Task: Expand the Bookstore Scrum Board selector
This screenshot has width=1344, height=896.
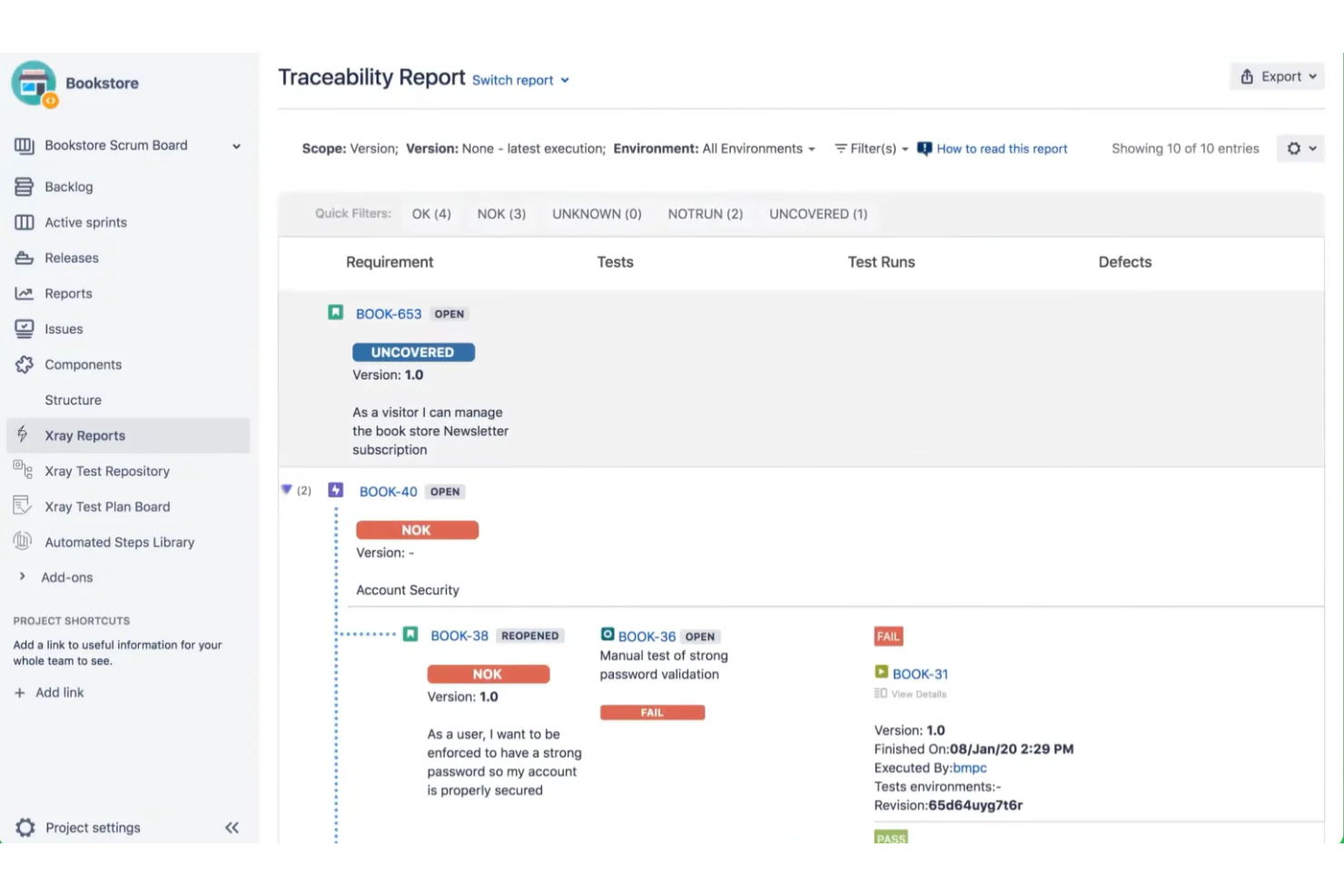Action: click(235, 145)
